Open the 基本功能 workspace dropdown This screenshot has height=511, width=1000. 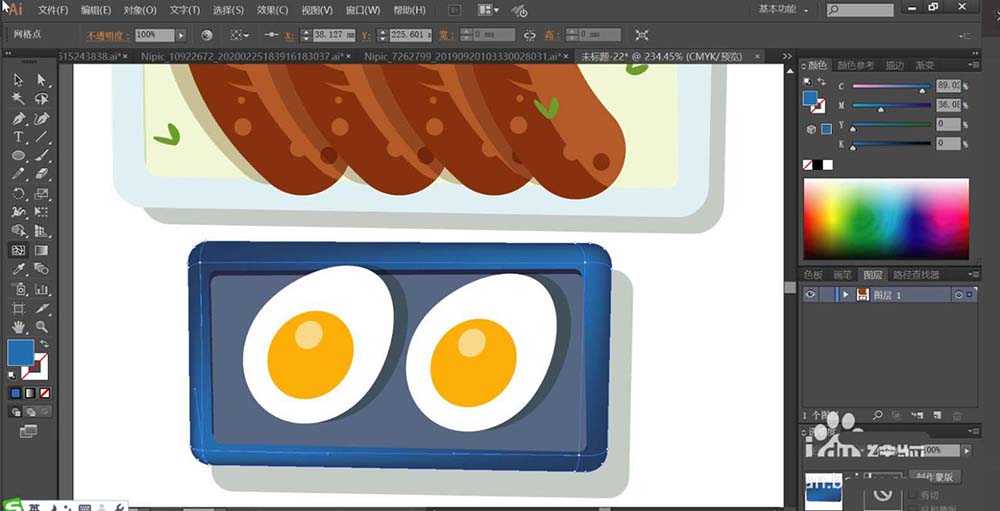pos(784,10)
